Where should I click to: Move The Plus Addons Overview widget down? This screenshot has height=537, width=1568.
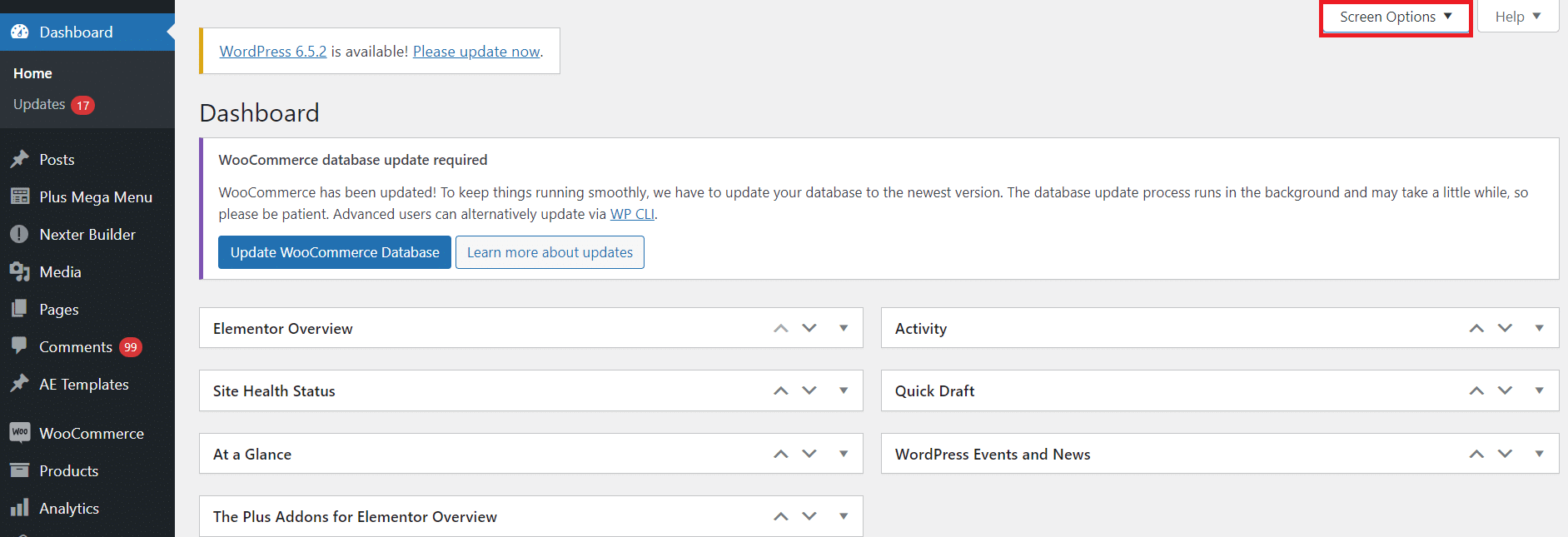point(809,516)
